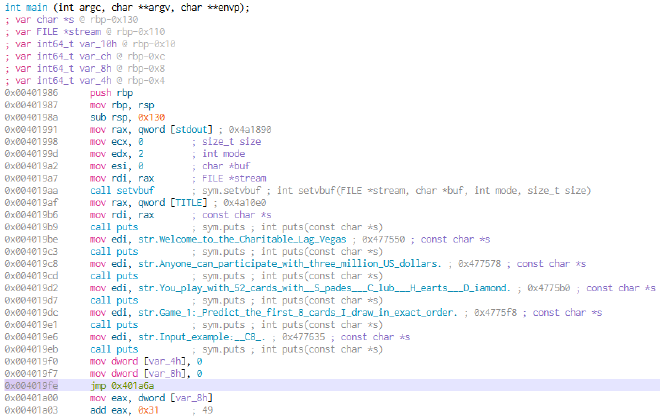Viewport: 660px width, 418px height.
Task: Click the sub rsp, 0x130 instruction
Action: pyautogui.click(x=128, y=117)
